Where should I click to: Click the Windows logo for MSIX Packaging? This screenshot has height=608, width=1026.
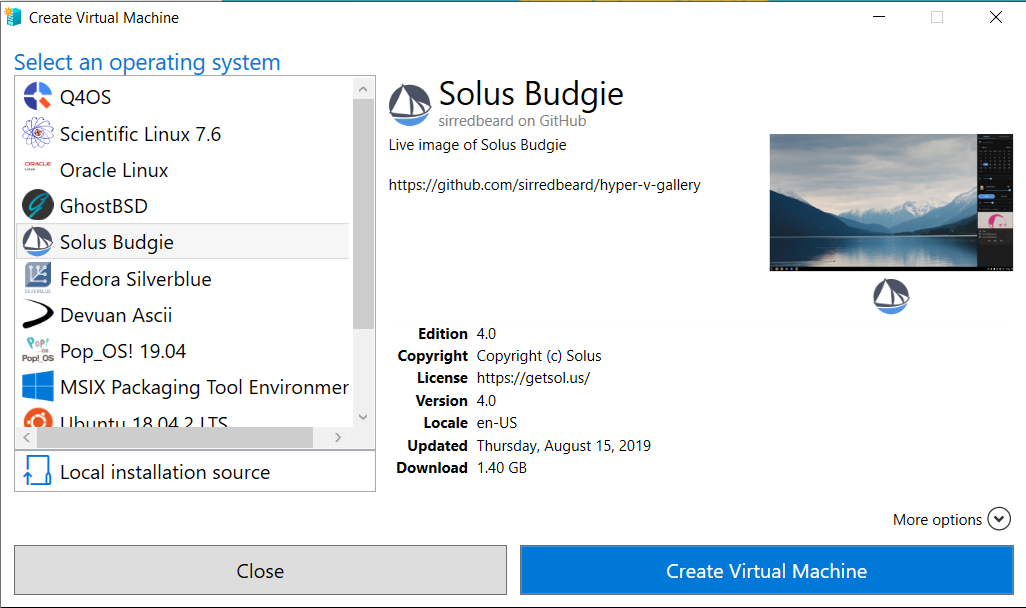point(37,386)
